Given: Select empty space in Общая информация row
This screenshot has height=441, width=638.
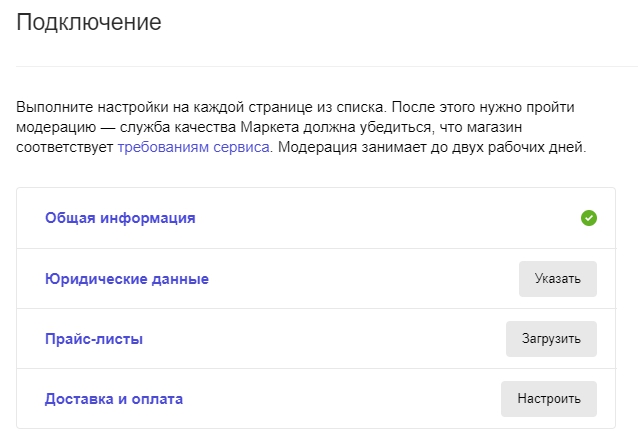Looking at the screenshot, I should click(387, 218).
